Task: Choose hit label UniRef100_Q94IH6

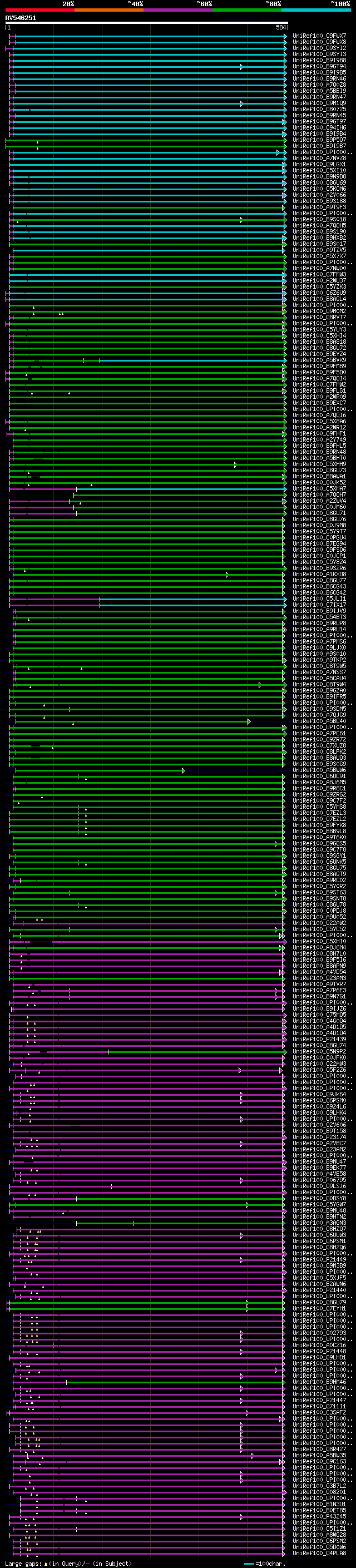Action: point(319,128)
